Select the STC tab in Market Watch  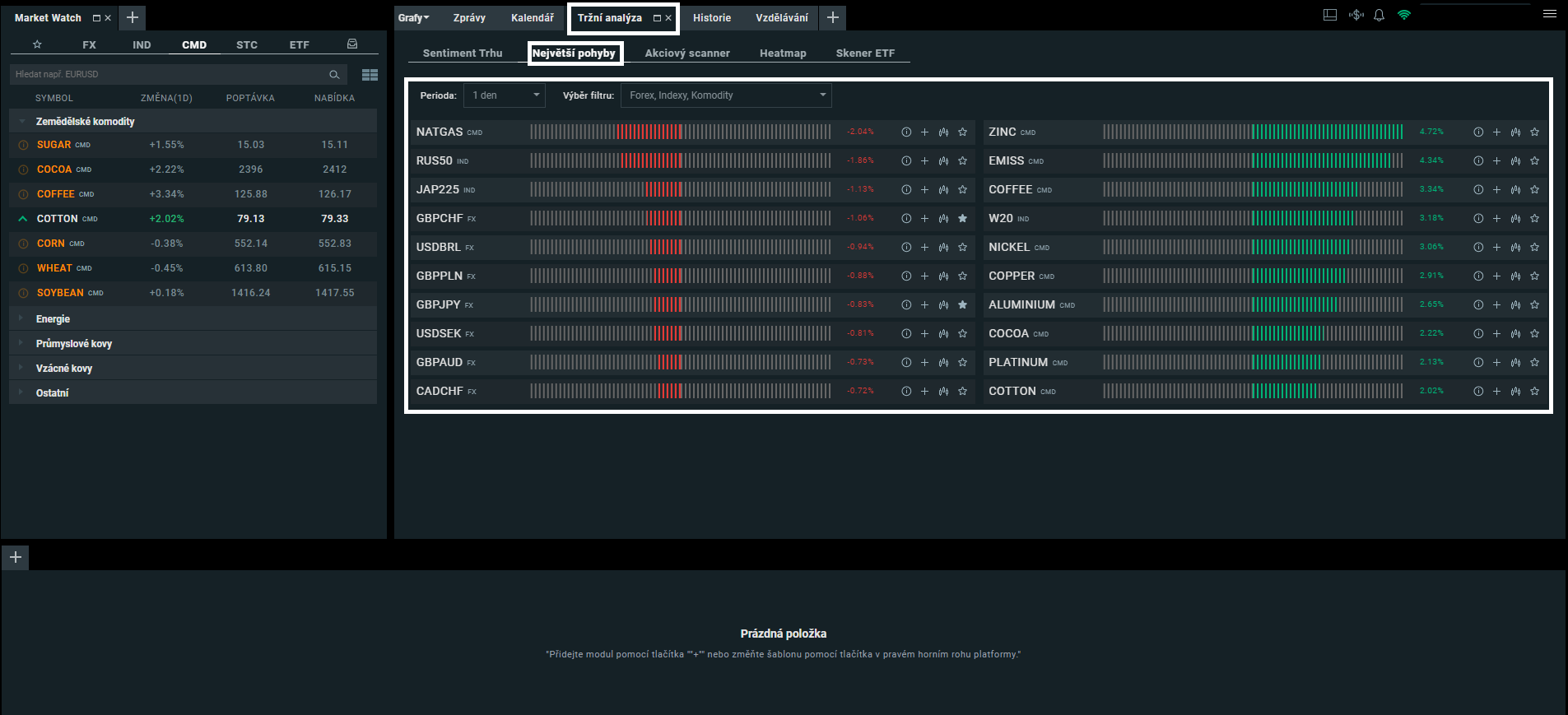[x=247, y=44]
